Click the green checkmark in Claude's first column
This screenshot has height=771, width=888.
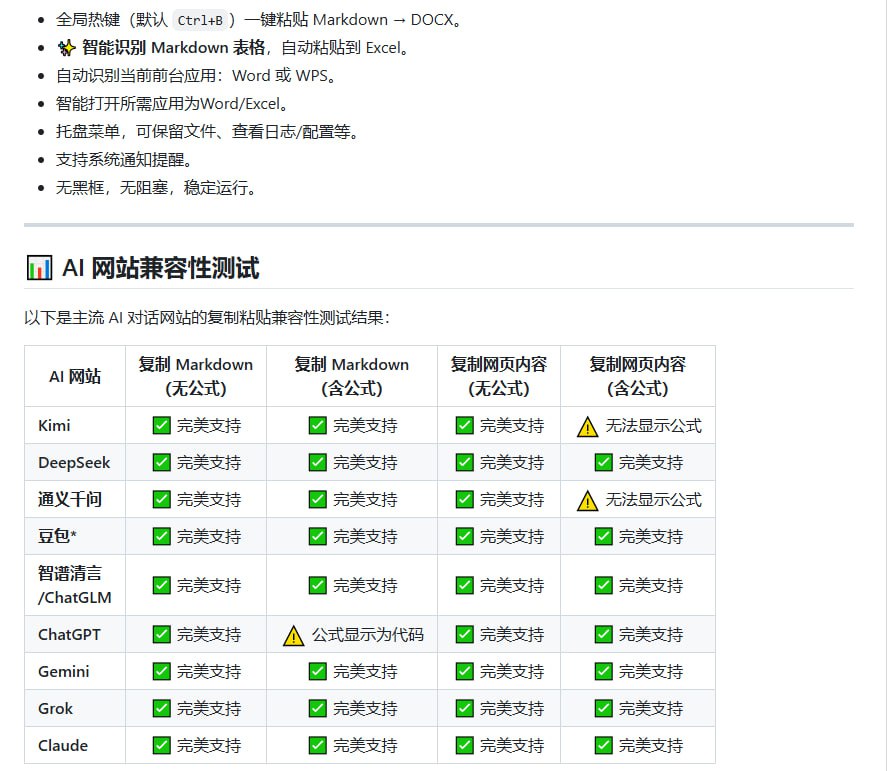160,744
